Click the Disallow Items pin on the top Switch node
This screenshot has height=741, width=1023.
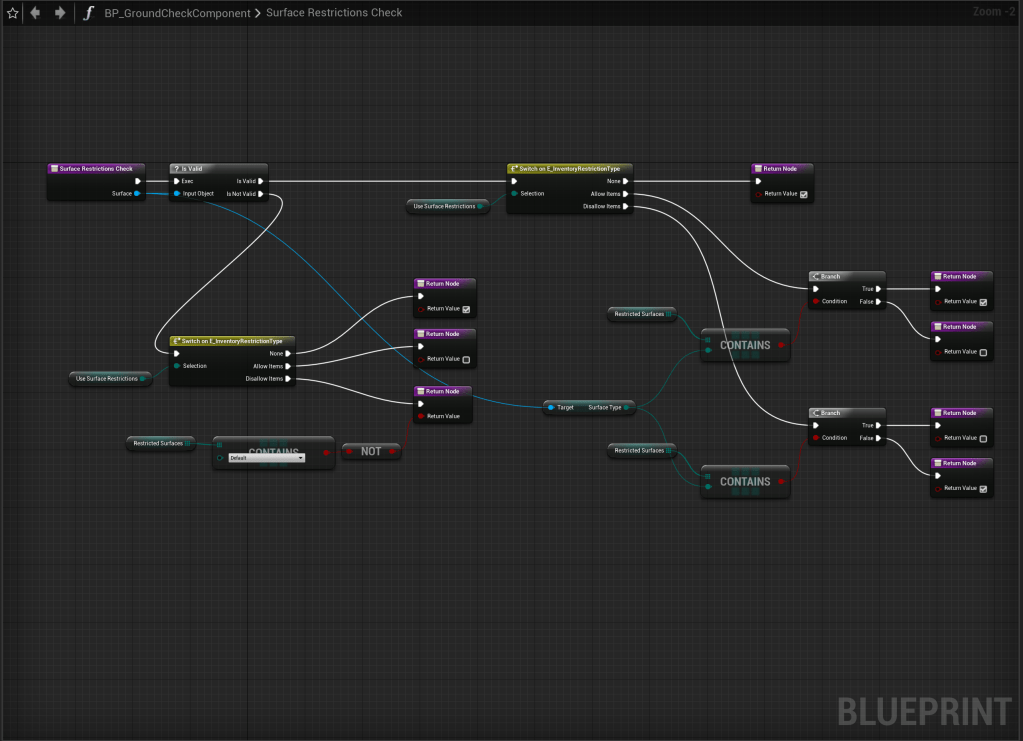[626, 207]
